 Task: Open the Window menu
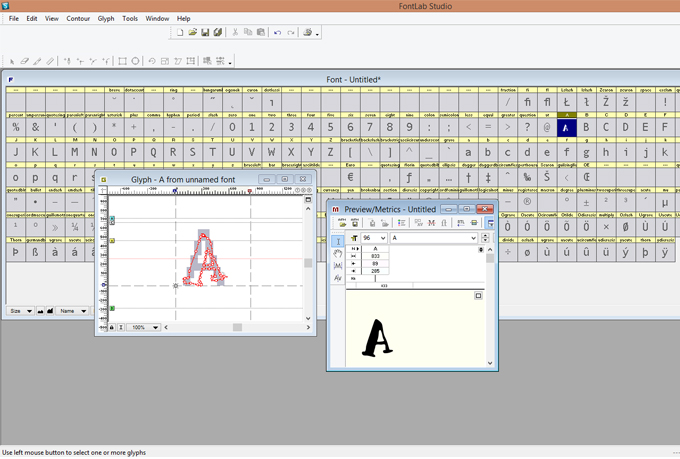coord(157,19)
